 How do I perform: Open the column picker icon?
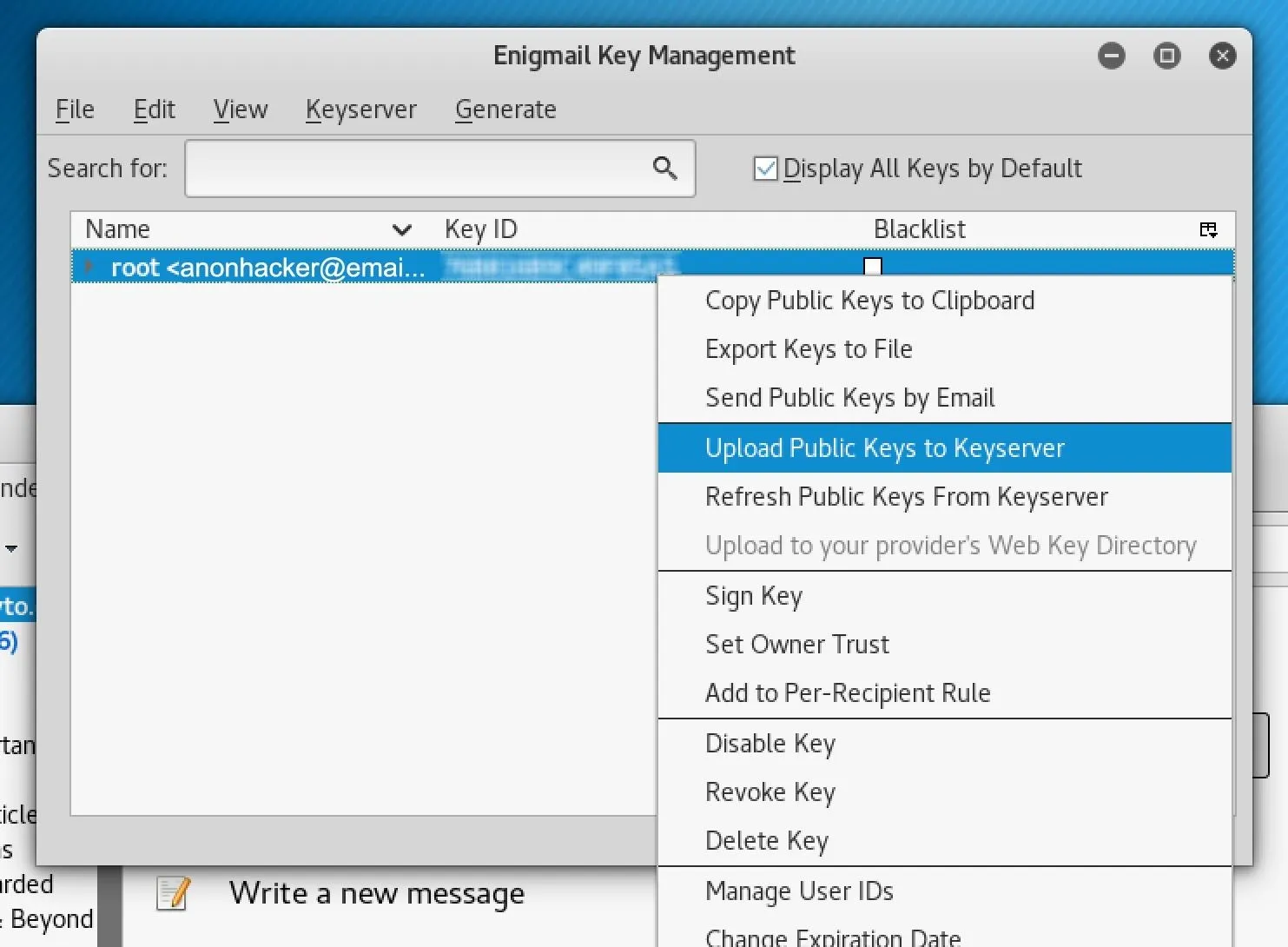pos(1208,229)
